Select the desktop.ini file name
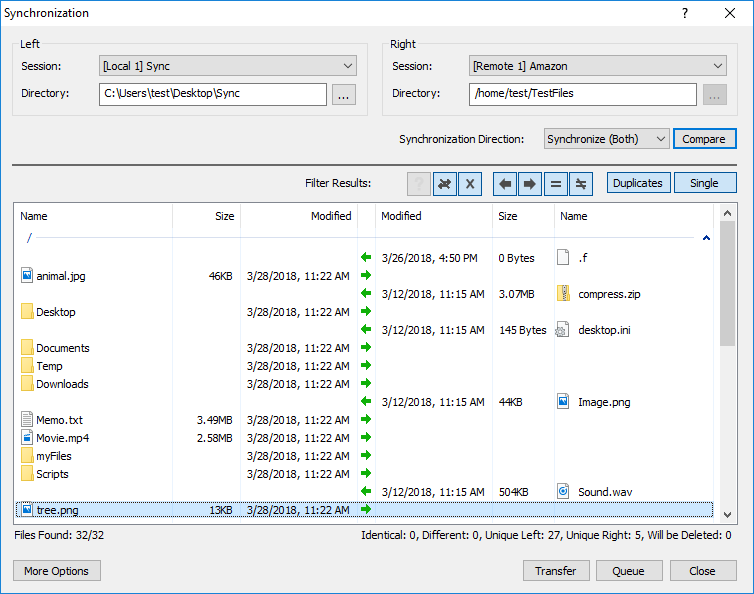This screenshot has width=754, height=594. (604, 330)
